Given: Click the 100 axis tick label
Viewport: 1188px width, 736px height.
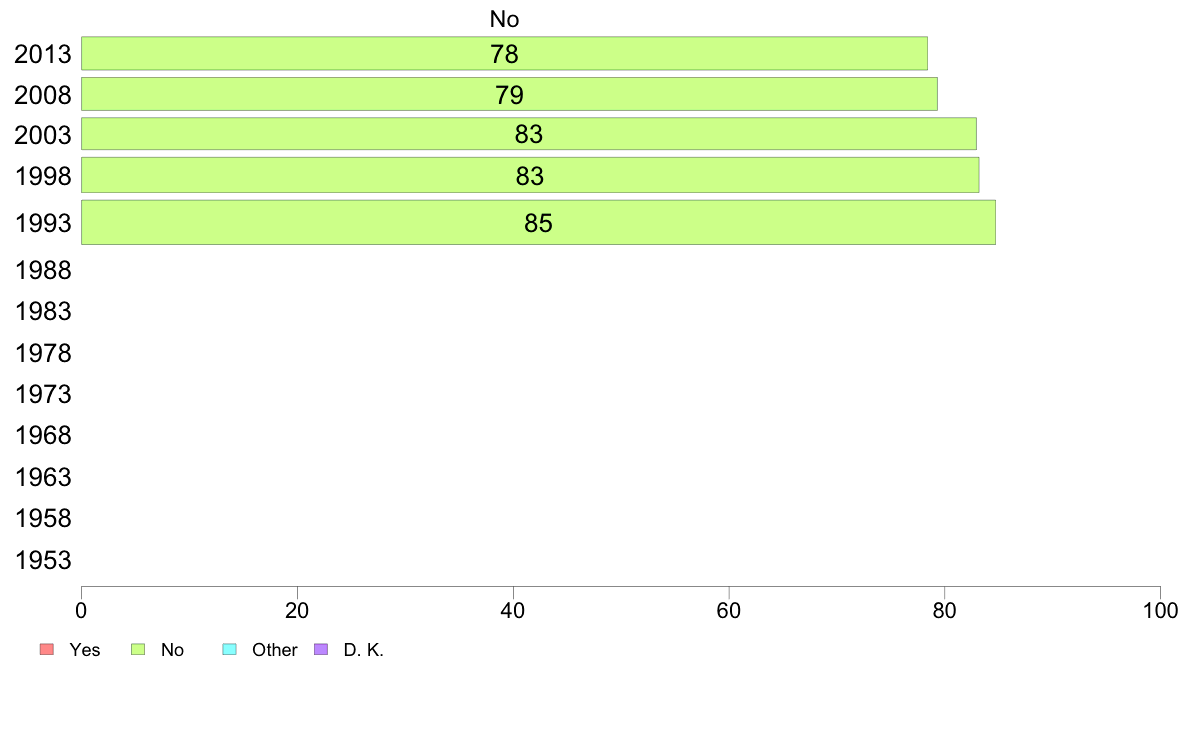Looking at the screenshot, I should pyautogui.click(x=1160, y=611).
